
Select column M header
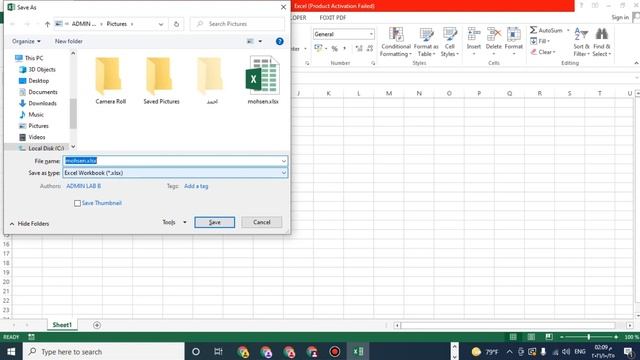click(389, 93)
